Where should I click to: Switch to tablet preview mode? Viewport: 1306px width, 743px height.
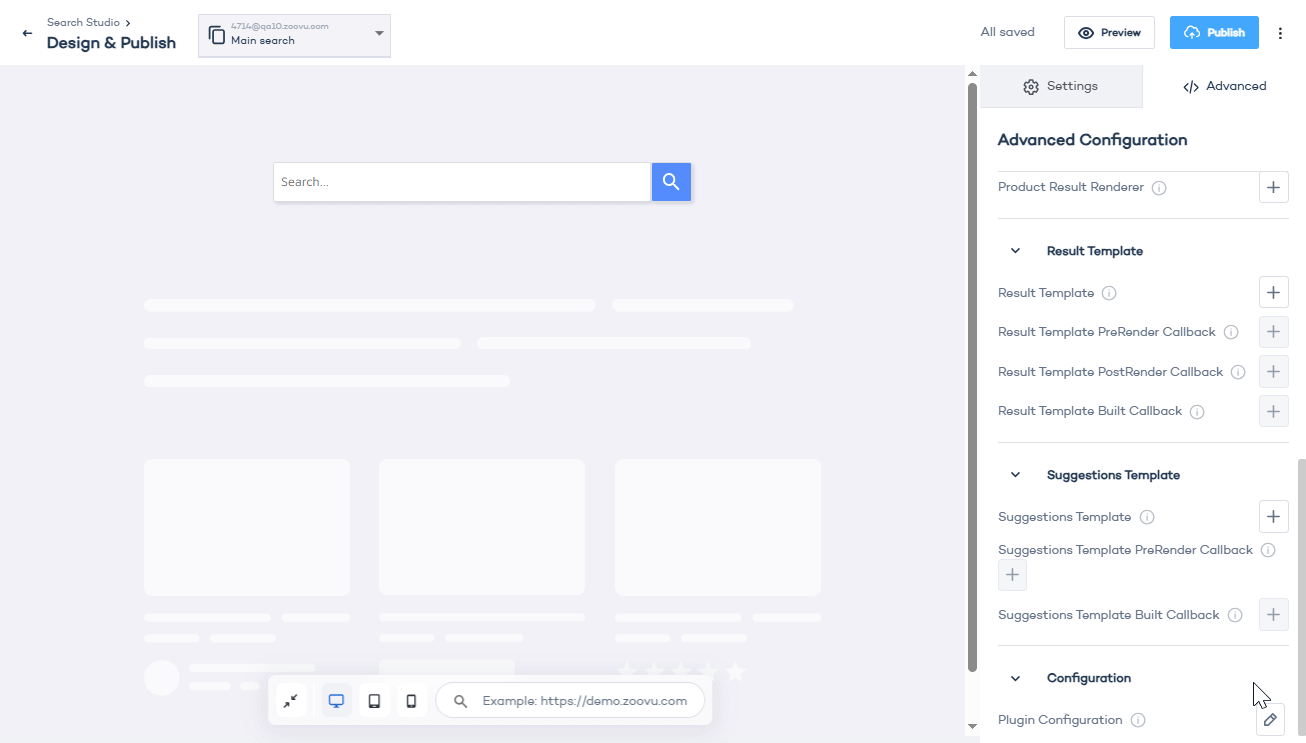tap(374, 700)
